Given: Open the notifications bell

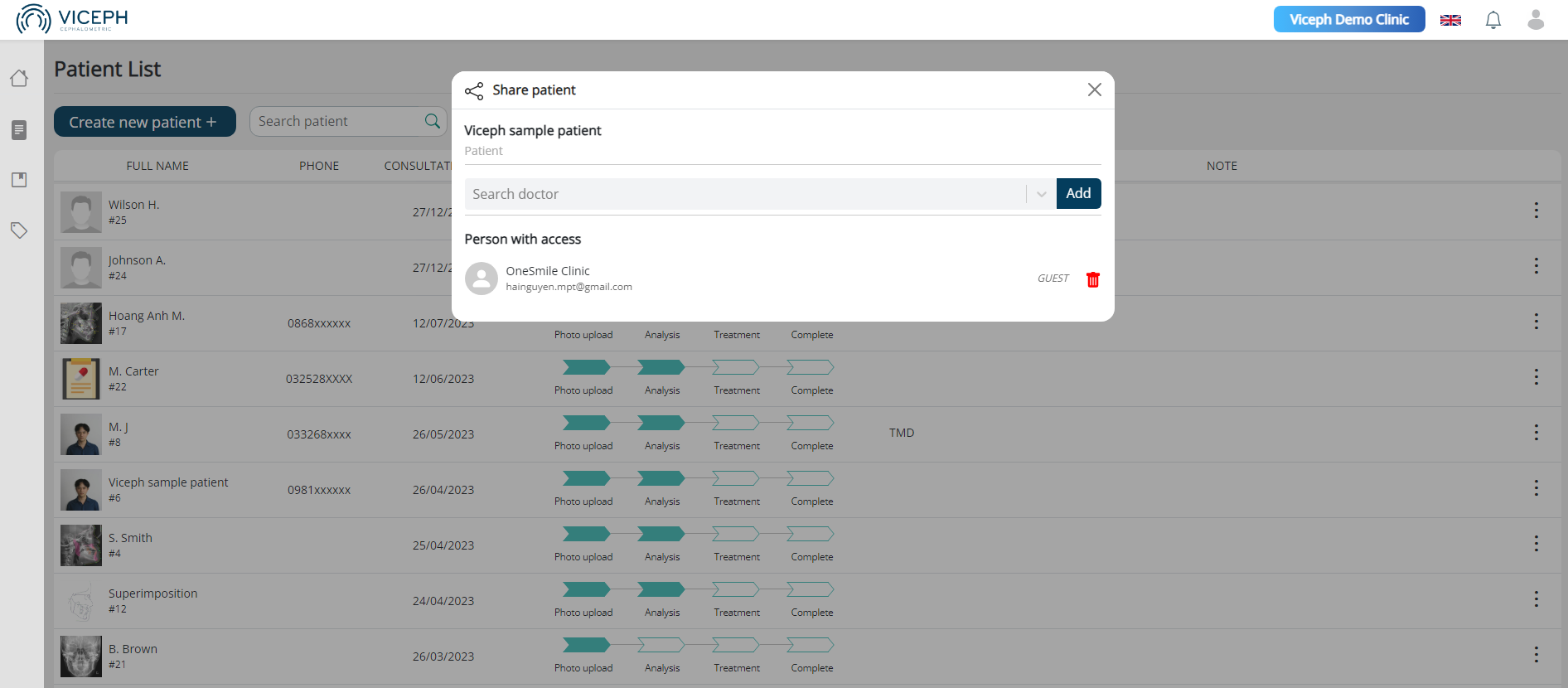Looking at the screenshot, I should [x=1493, y=20].
